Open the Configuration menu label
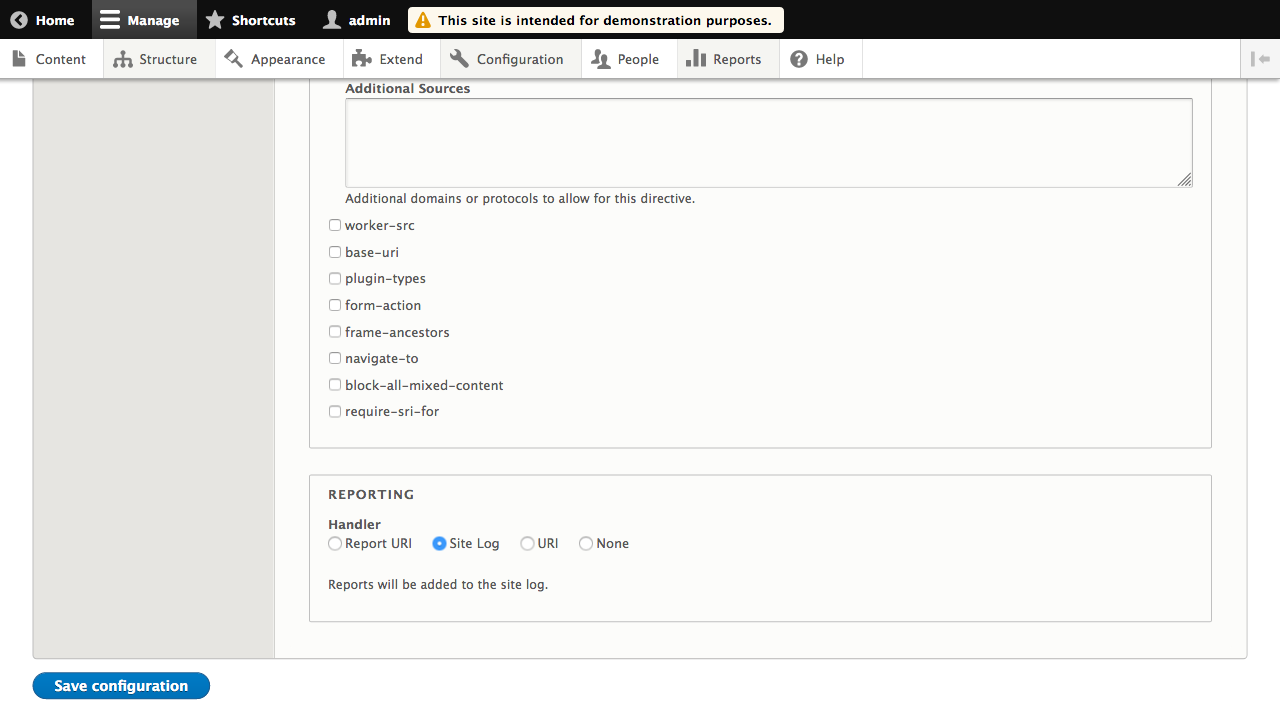This screenshot has height=720, width=1280. coord(520,59)
